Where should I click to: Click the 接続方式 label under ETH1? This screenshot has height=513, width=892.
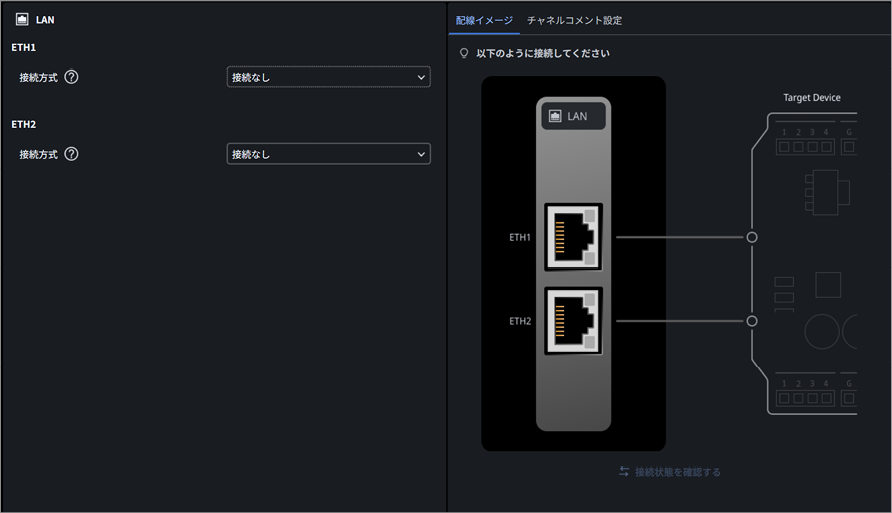pyautogui.click(x=38, y=77)
